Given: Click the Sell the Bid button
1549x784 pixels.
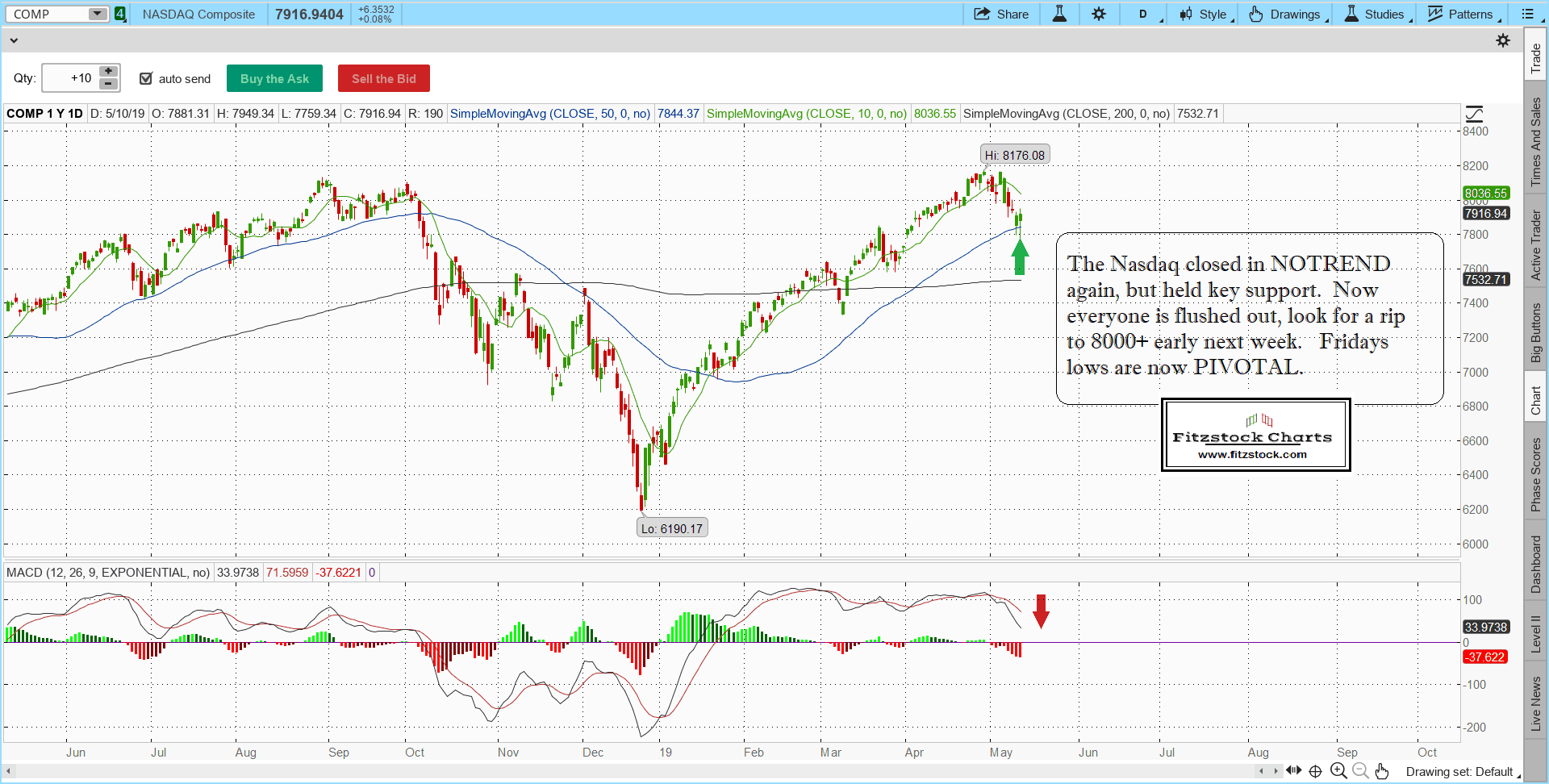Looking at the screenshot, I should point(383,78).
